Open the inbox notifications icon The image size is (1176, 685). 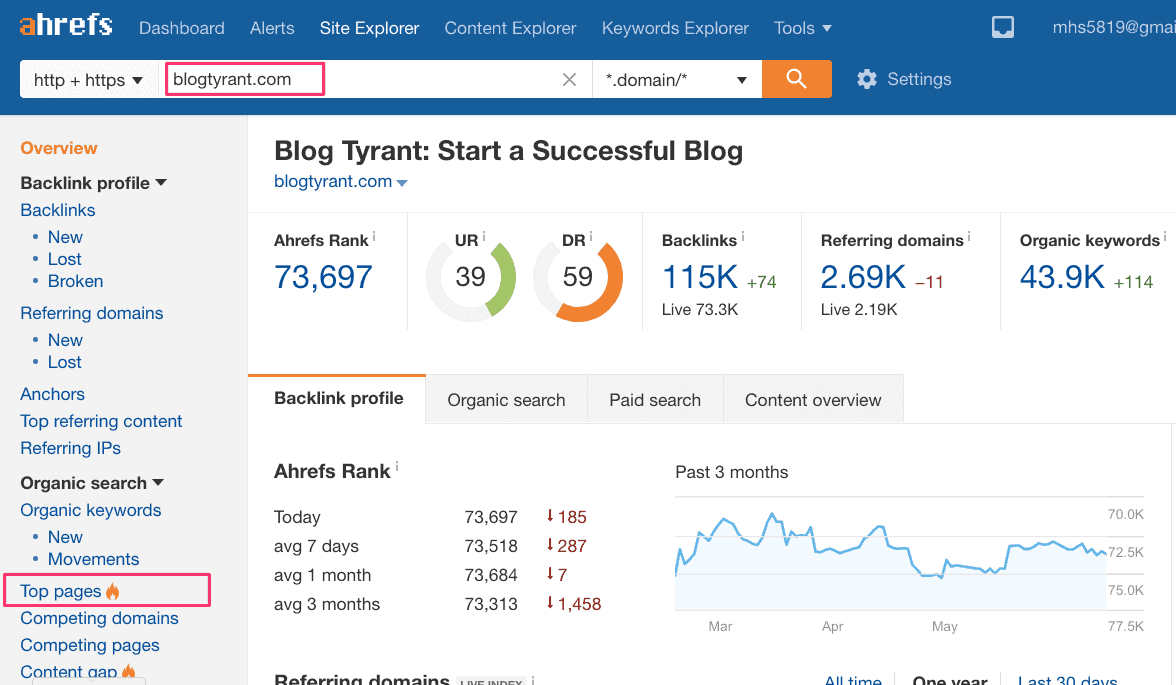tap(1003, 28)
